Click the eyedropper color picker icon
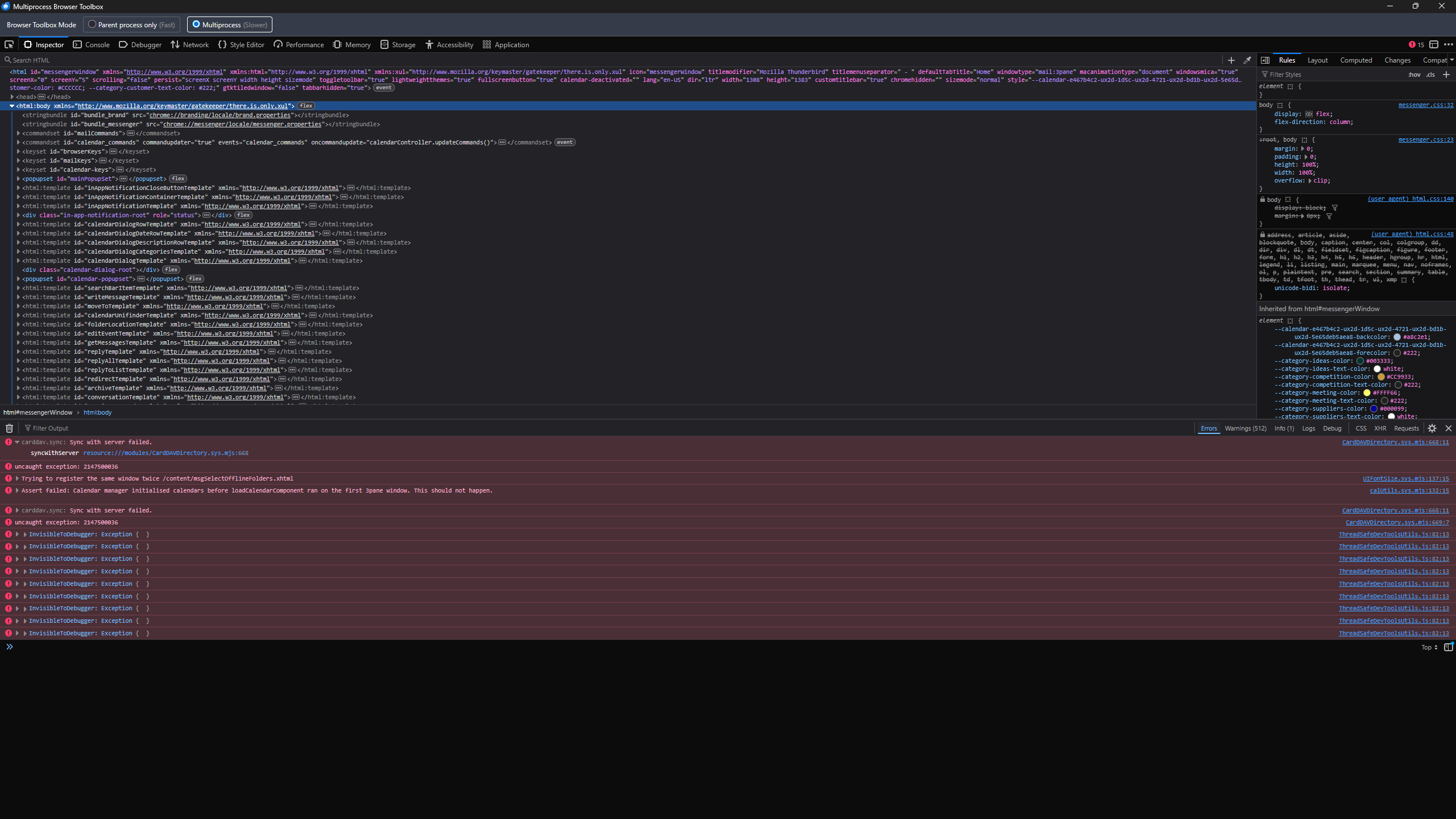 click(1247, 60)
